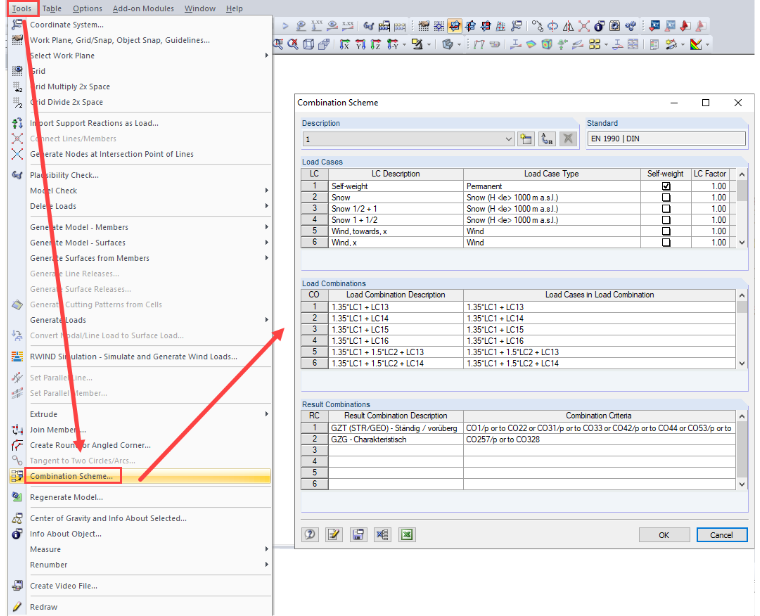Open the Options menu

pyautogui.click(x=87, y=8)
